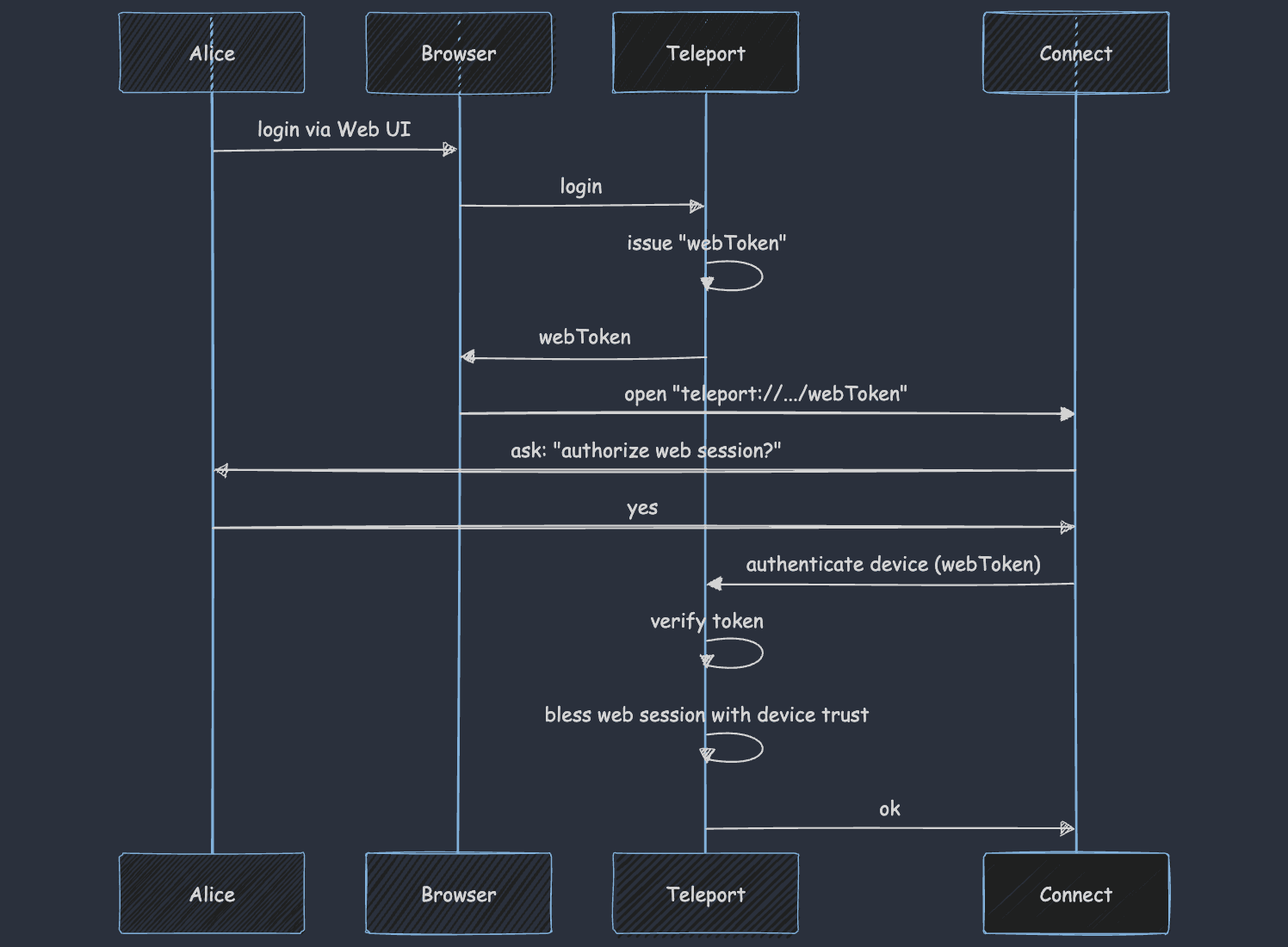This screenshot has width=1288, height=947.
Task: Click the "authenticate device (webToken)" label
Action: [x=893, y=565]
